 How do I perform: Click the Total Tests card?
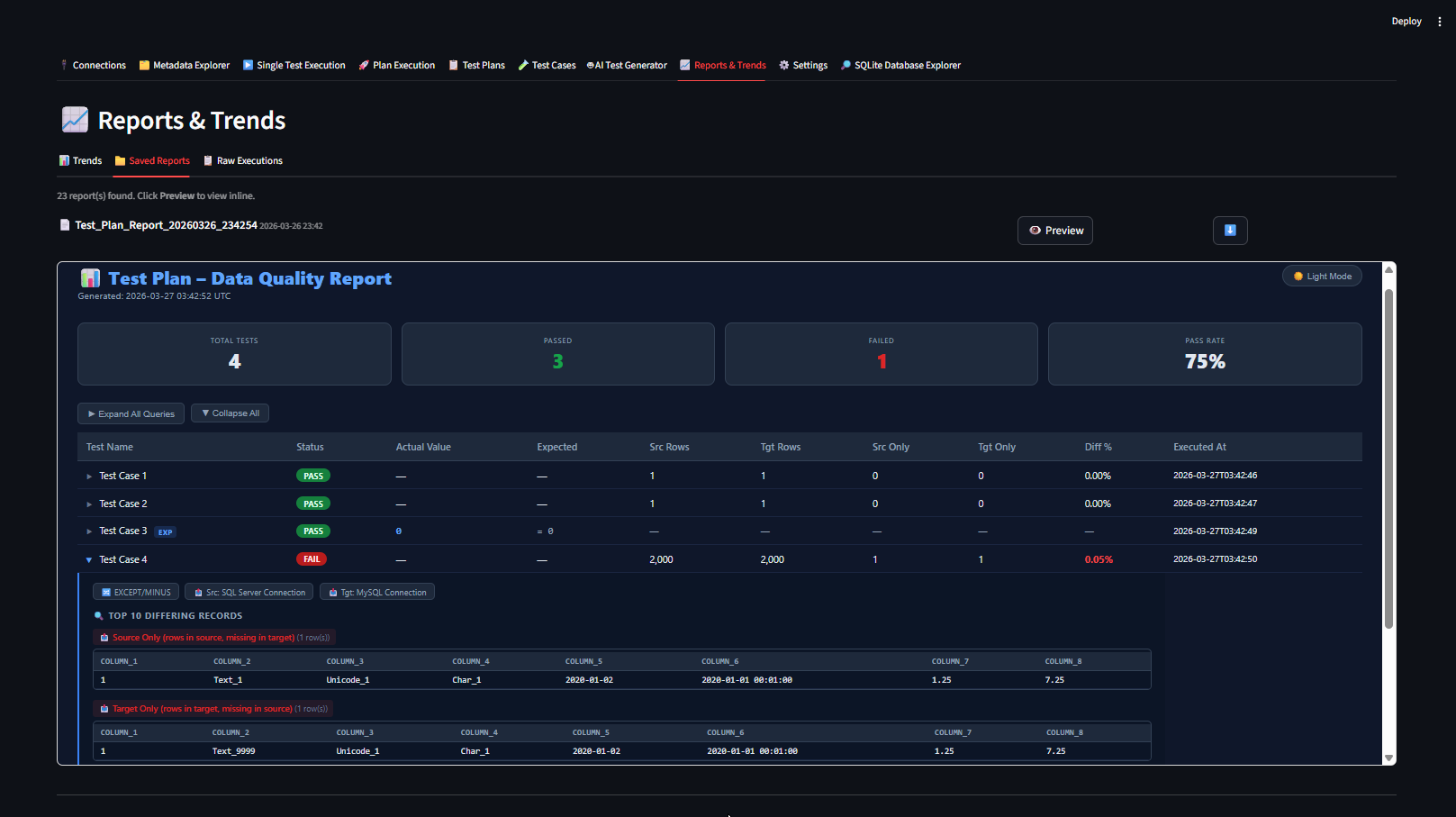coord(234,354)
